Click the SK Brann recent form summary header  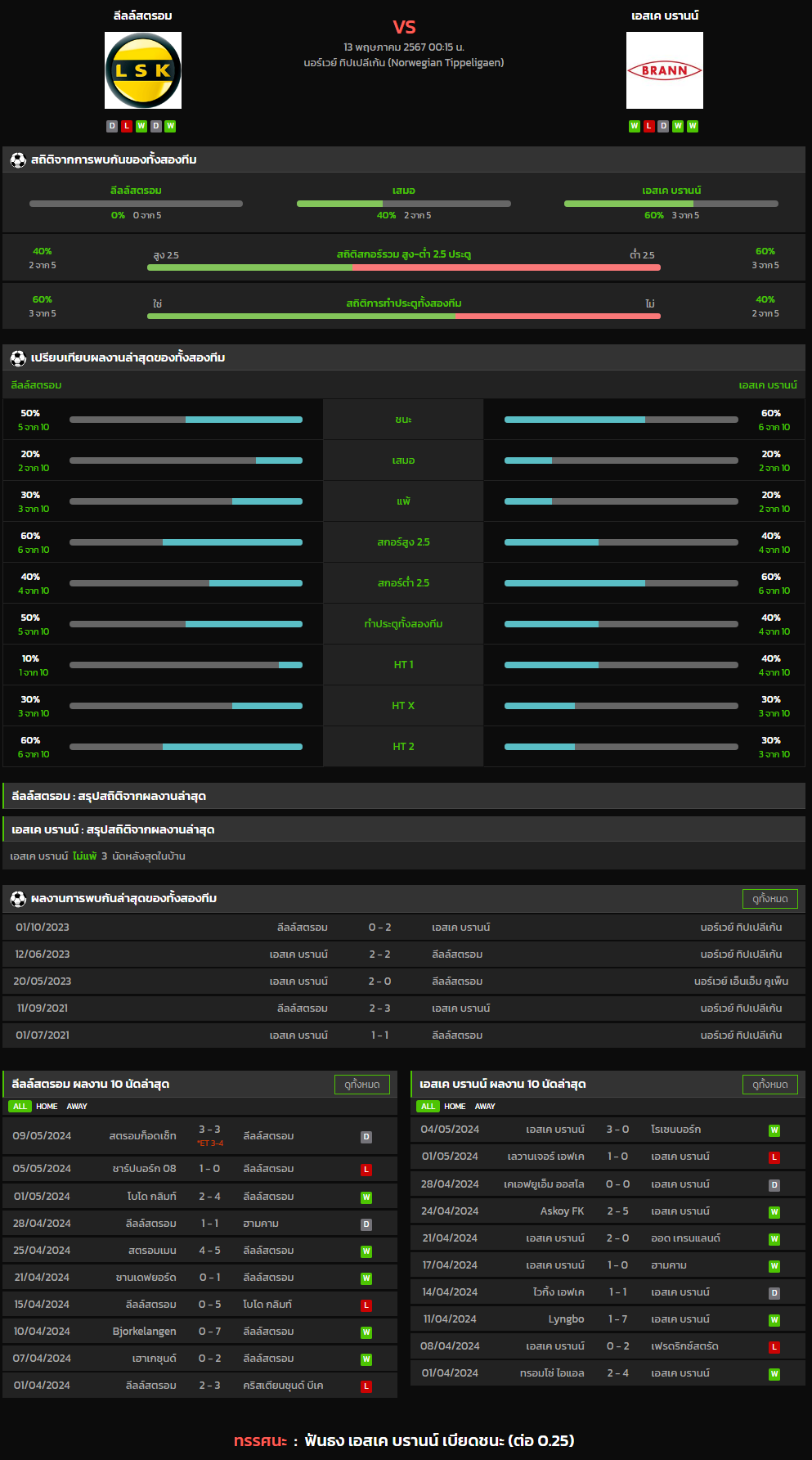tap(404, 829)
